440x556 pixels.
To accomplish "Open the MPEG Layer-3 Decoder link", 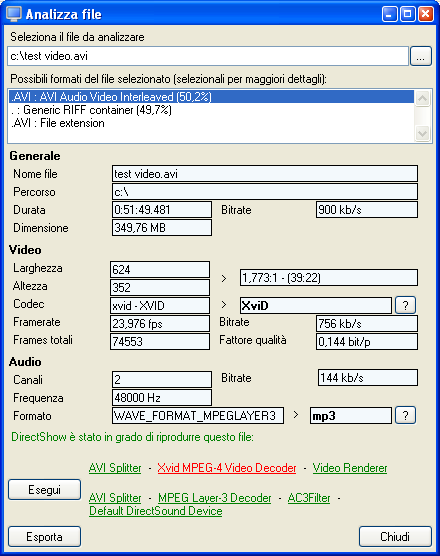I will (215, 498).
